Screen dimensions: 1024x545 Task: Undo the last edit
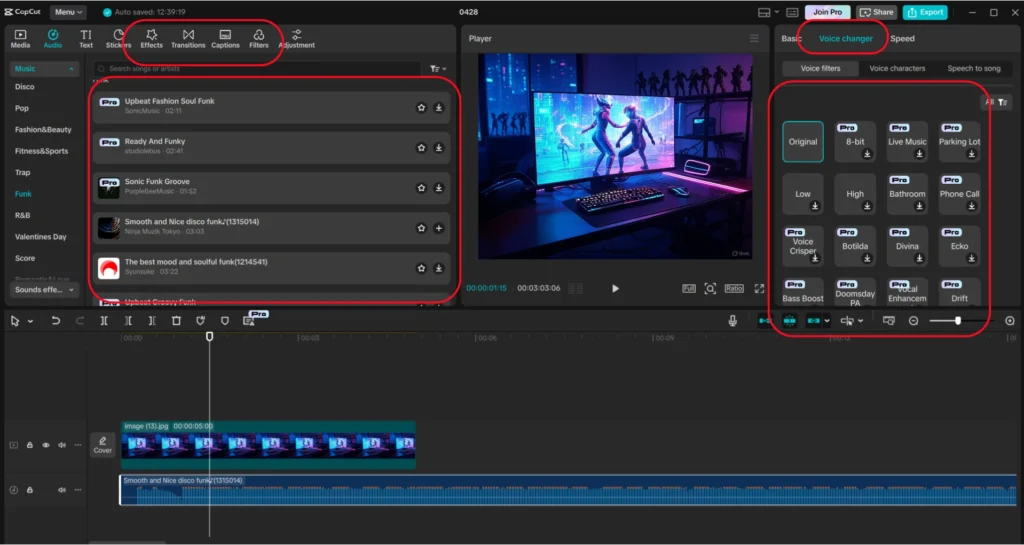tap(56, 320)
